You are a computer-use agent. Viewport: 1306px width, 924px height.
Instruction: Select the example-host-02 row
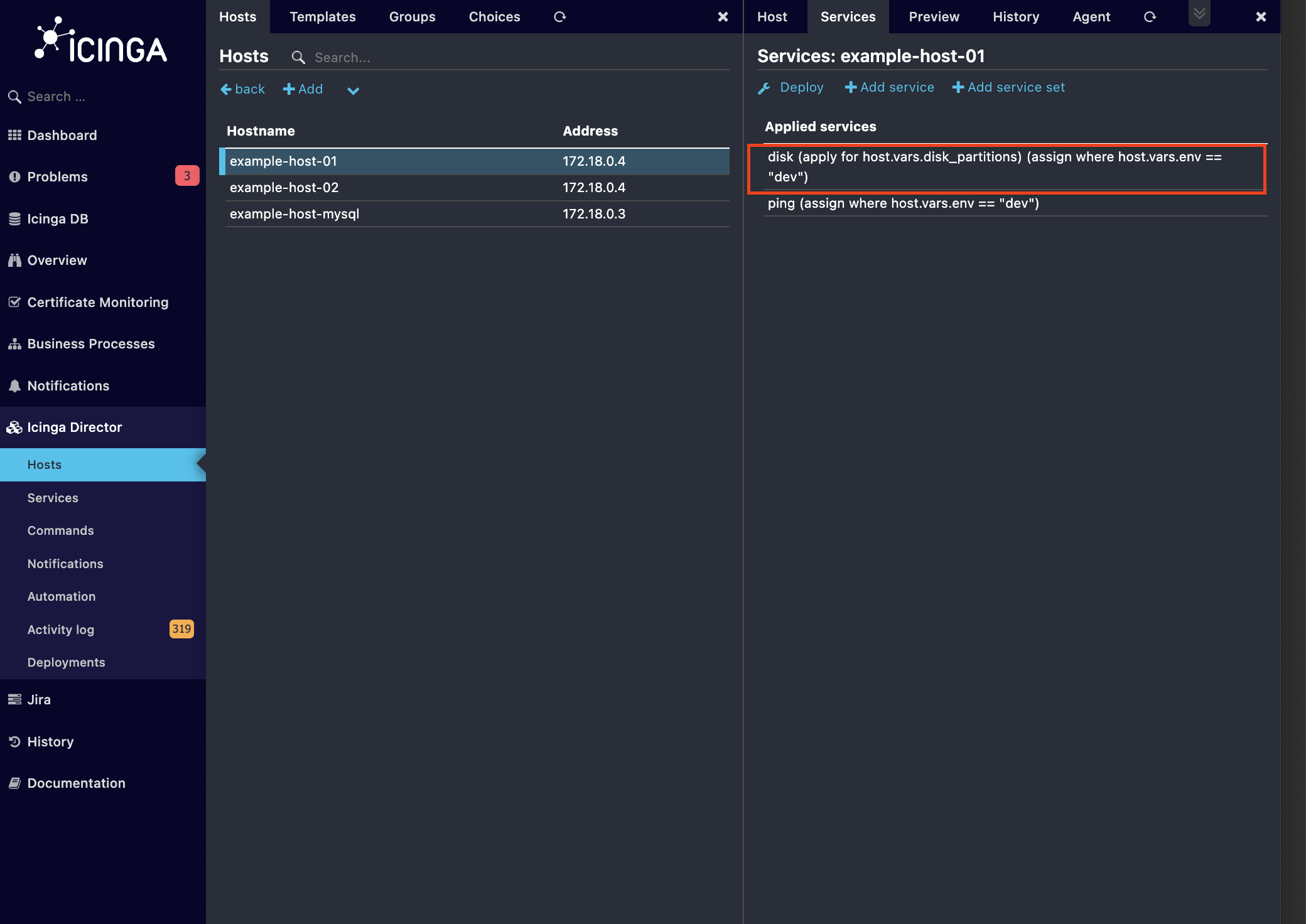point(477,188)
